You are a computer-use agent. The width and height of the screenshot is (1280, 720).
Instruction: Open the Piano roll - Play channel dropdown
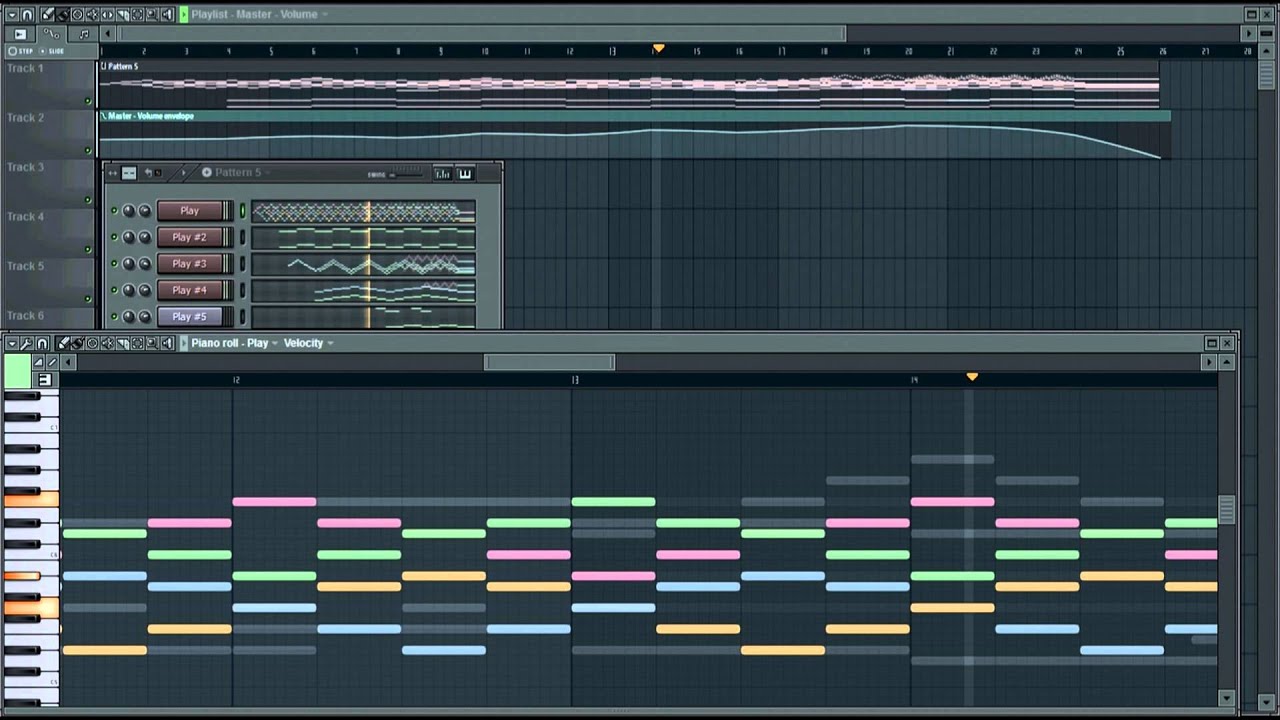point(275,343)
